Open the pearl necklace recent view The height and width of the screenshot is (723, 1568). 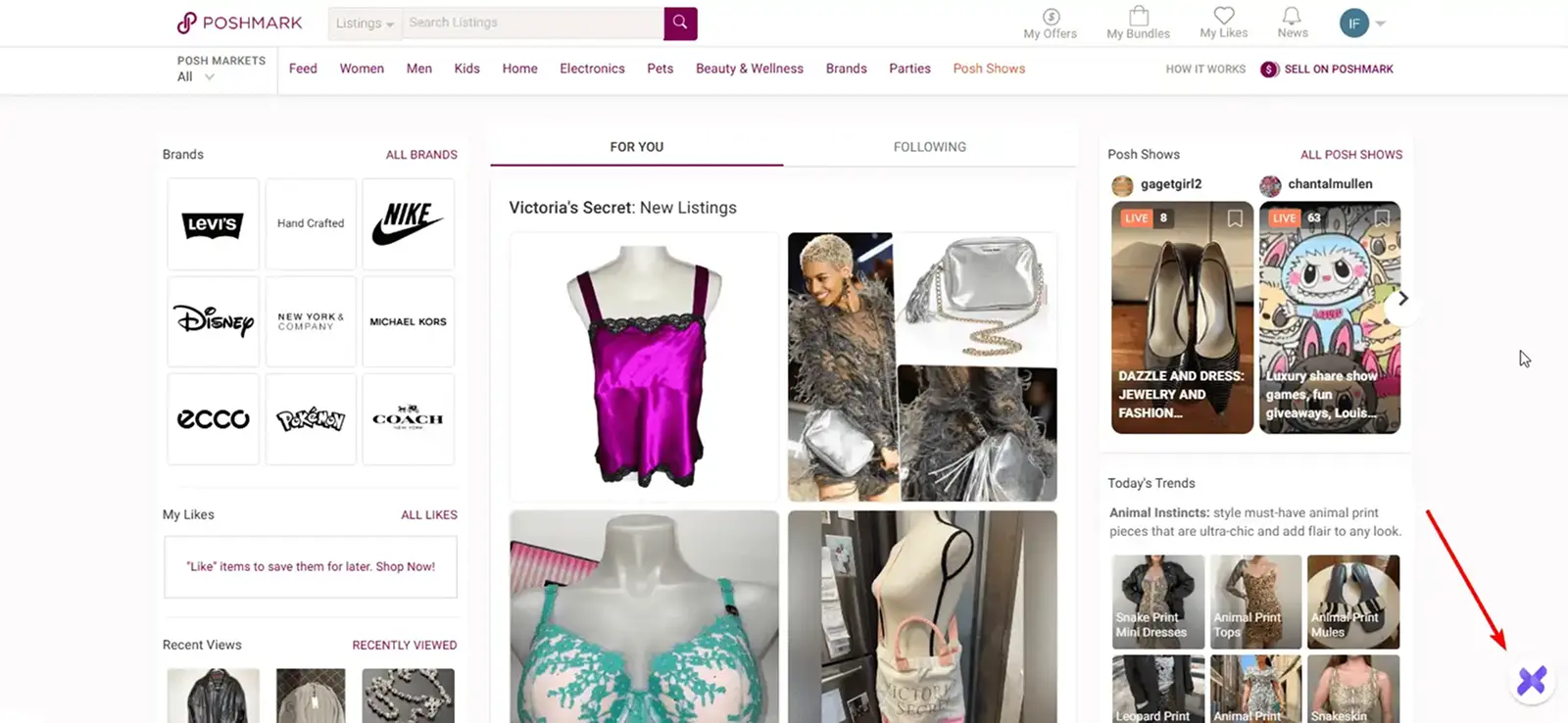408,696
